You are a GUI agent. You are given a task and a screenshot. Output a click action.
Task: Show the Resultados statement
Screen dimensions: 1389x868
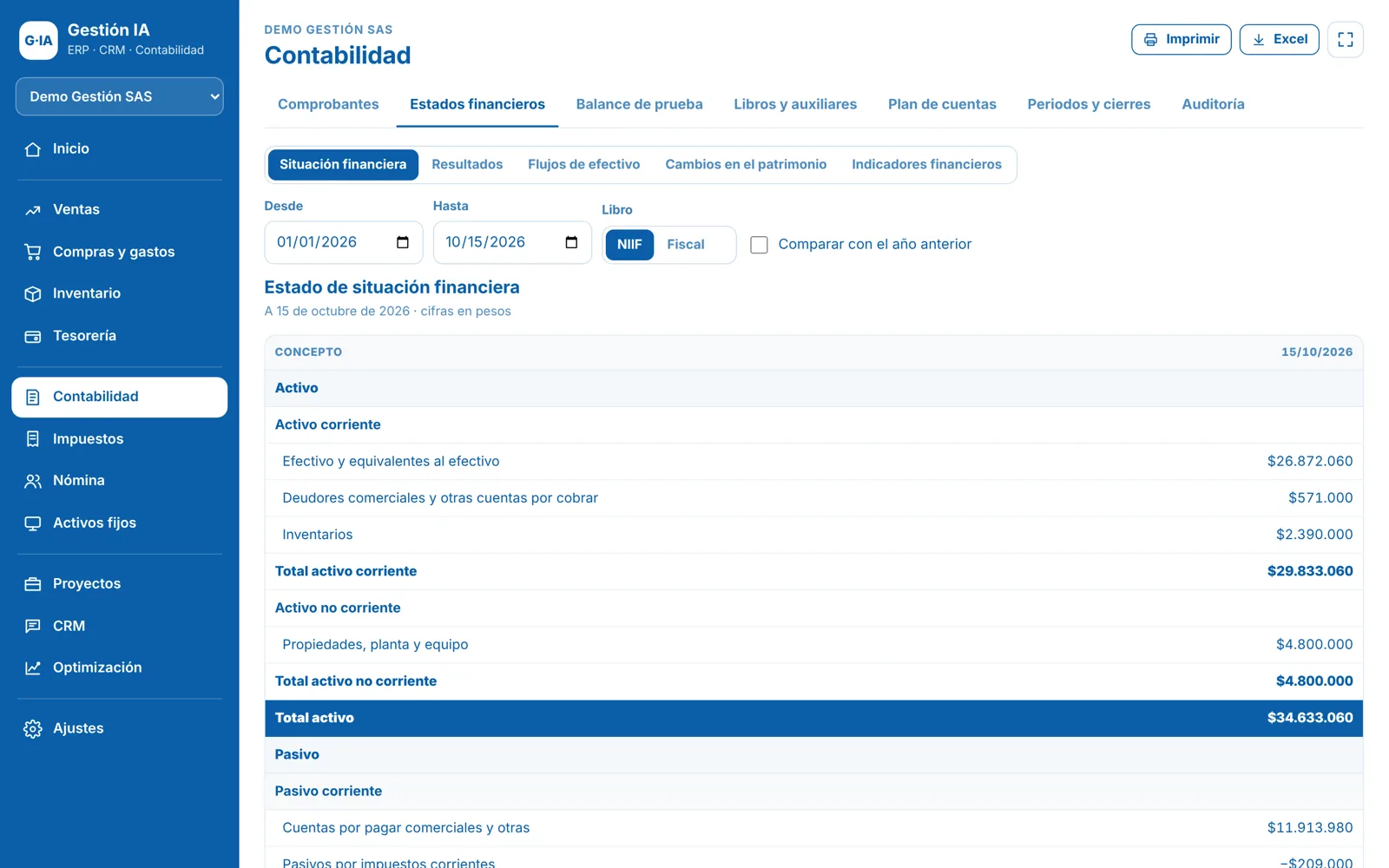[467, 165]
